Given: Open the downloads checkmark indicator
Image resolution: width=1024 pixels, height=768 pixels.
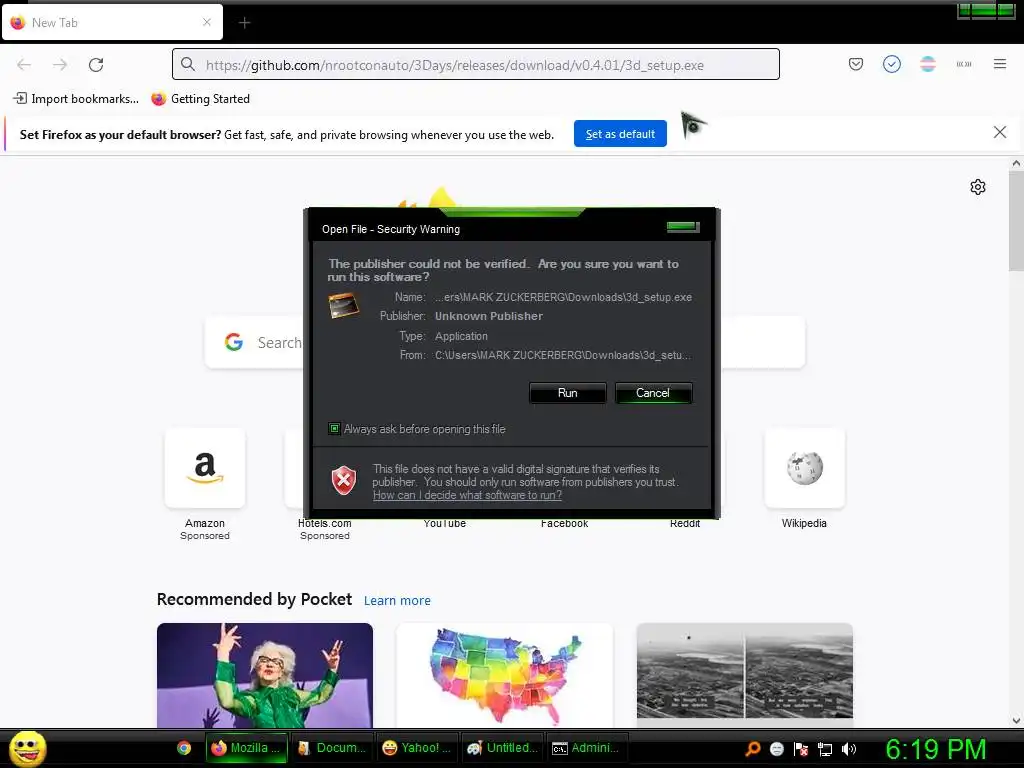Looking at the screenshot, I should (x=891, y=64).
